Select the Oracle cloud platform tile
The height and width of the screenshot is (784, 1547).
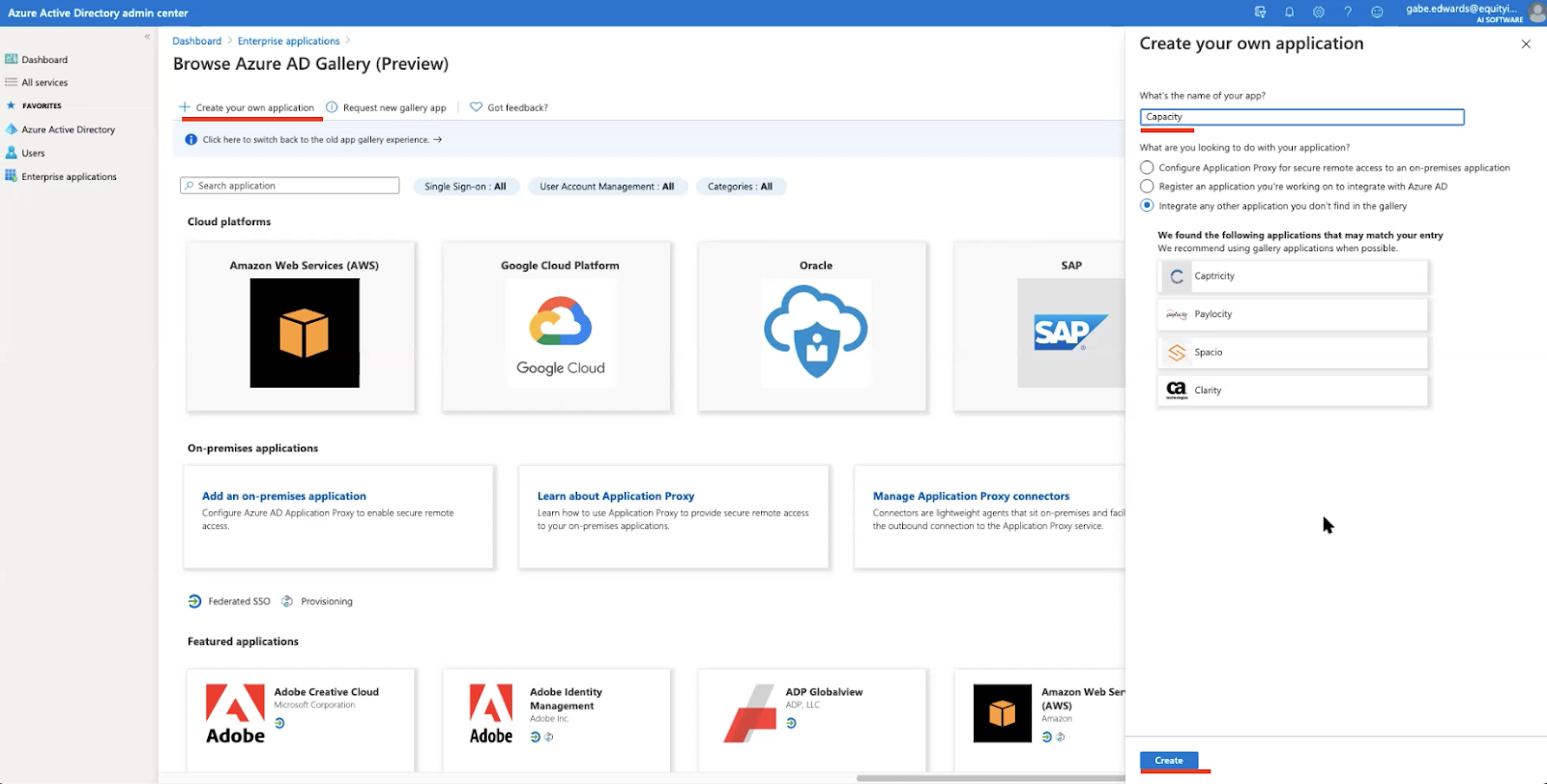pos(813,327)
